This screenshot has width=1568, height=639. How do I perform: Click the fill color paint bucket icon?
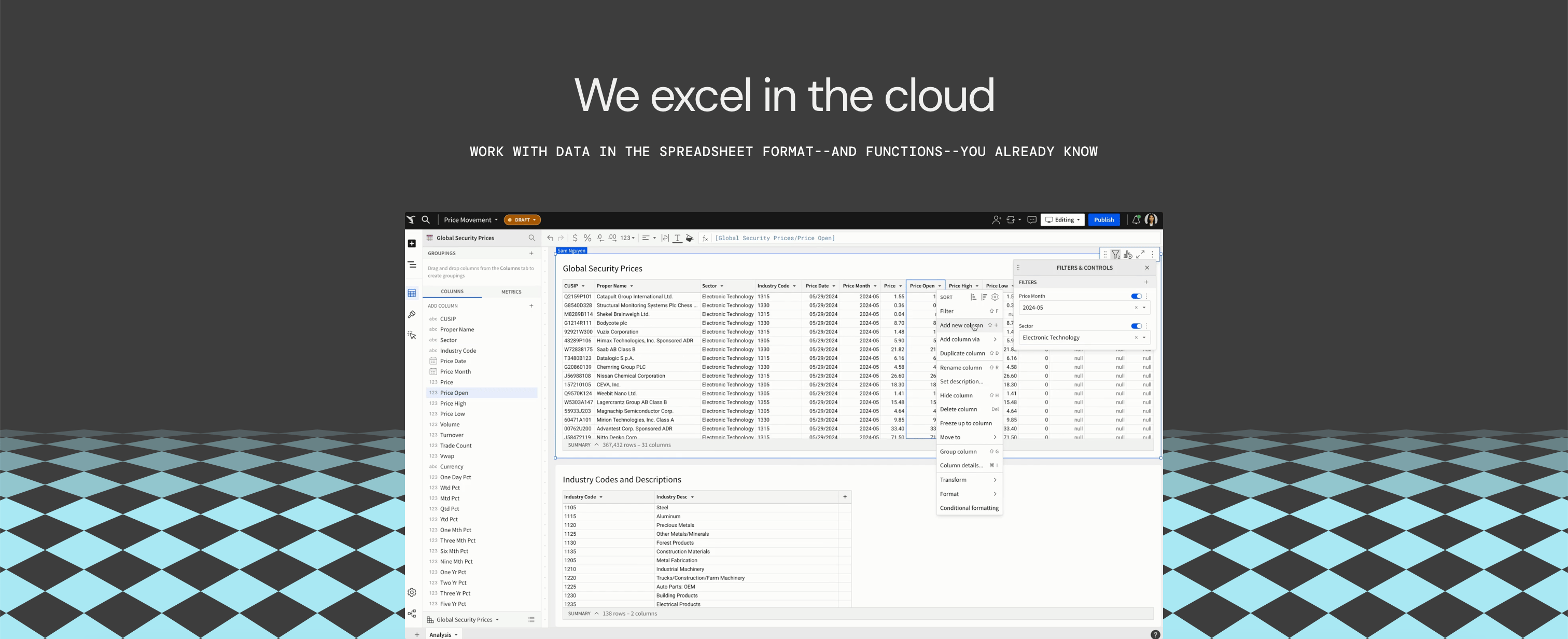coord(689,238)
